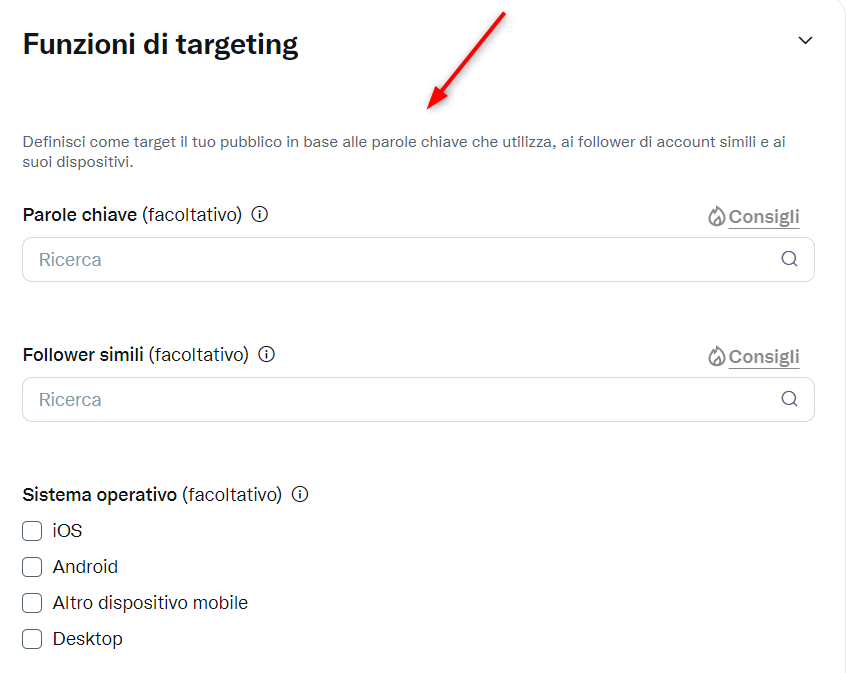The height and width of the screenshot is (673, 846).
Task: Collapse the Funzioni di targeting section chevron
Action: point(805,41)
